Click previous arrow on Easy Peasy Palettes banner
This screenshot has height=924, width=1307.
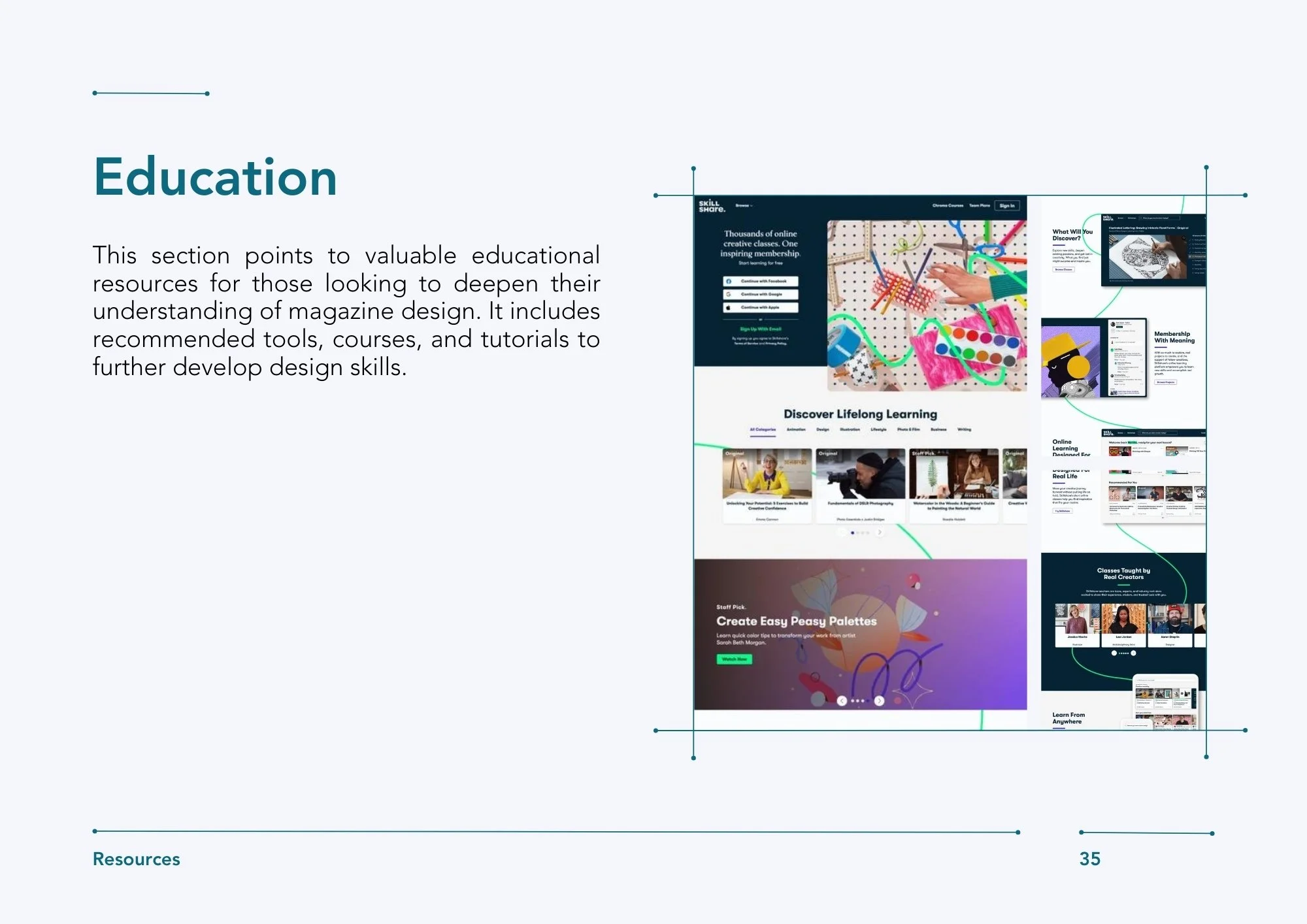click(842, 701)
